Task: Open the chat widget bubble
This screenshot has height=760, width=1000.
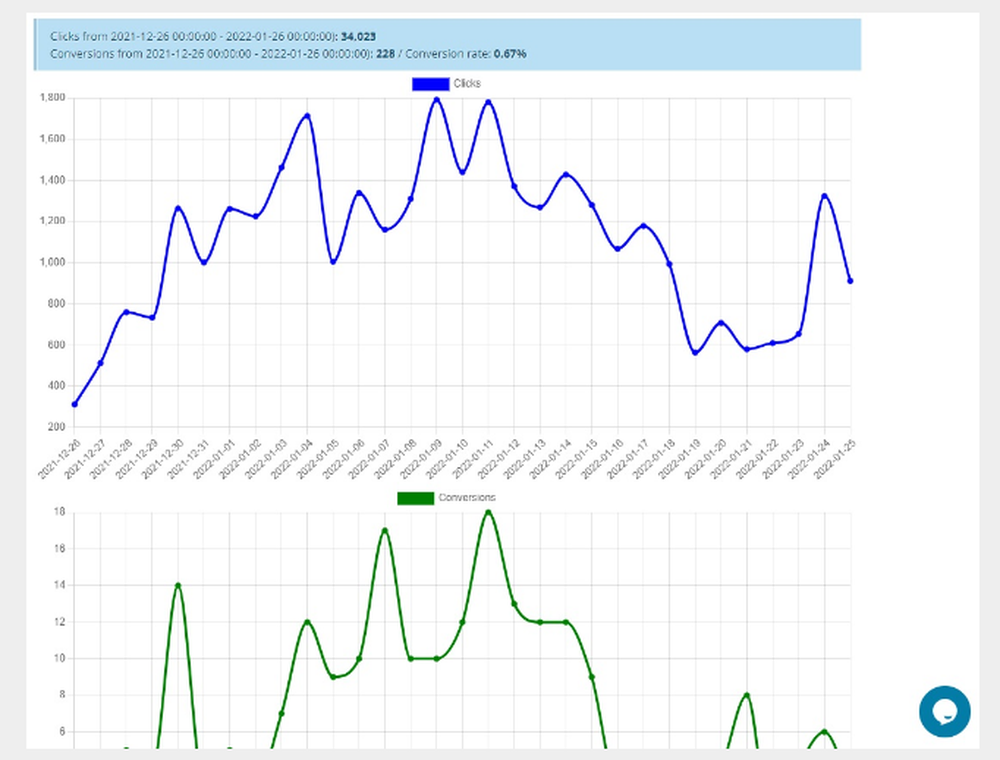Action: click(945, 711)
